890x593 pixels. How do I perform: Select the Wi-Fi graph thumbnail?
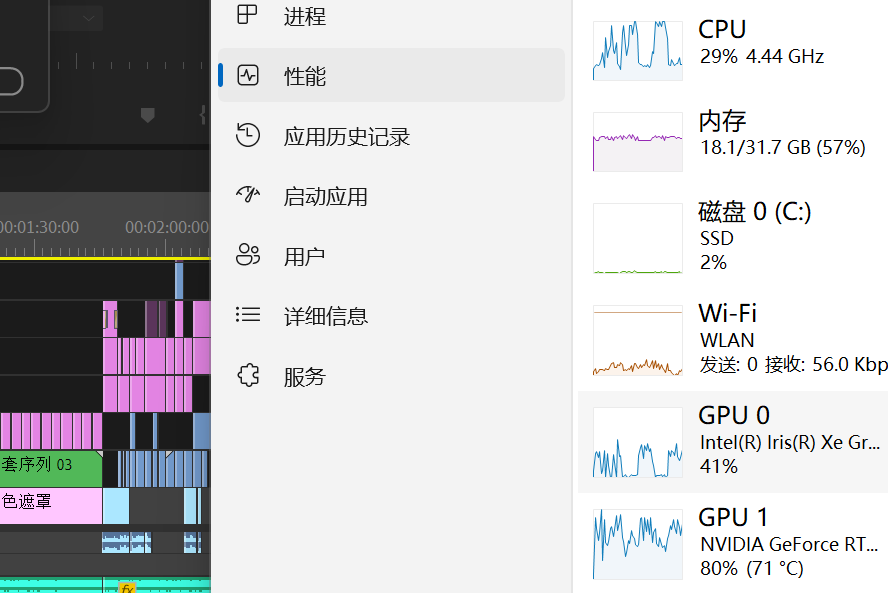click(x=637, y=340)
